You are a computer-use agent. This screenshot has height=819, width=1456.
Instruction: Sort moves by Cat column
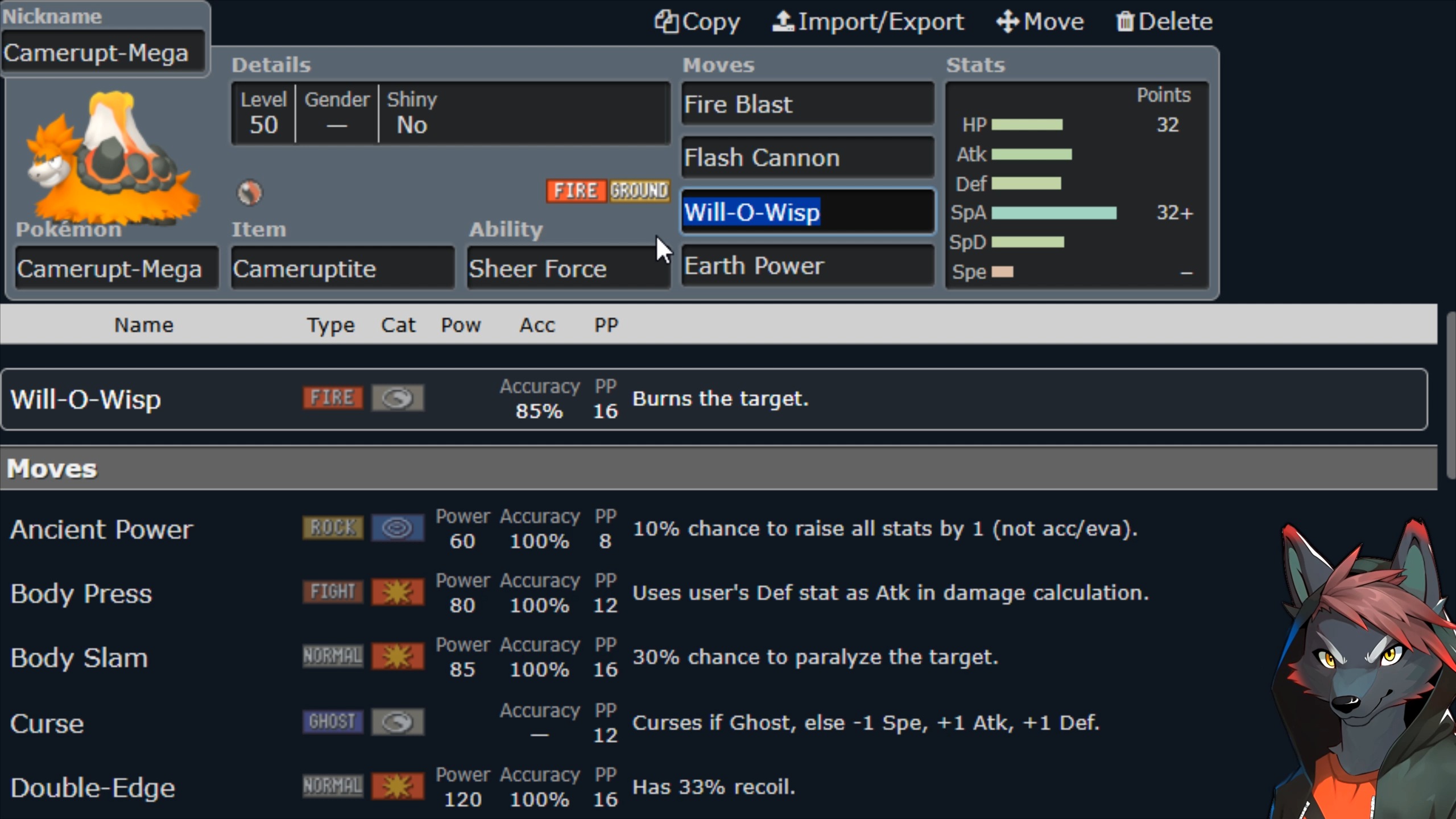click(x=398, y=325)
